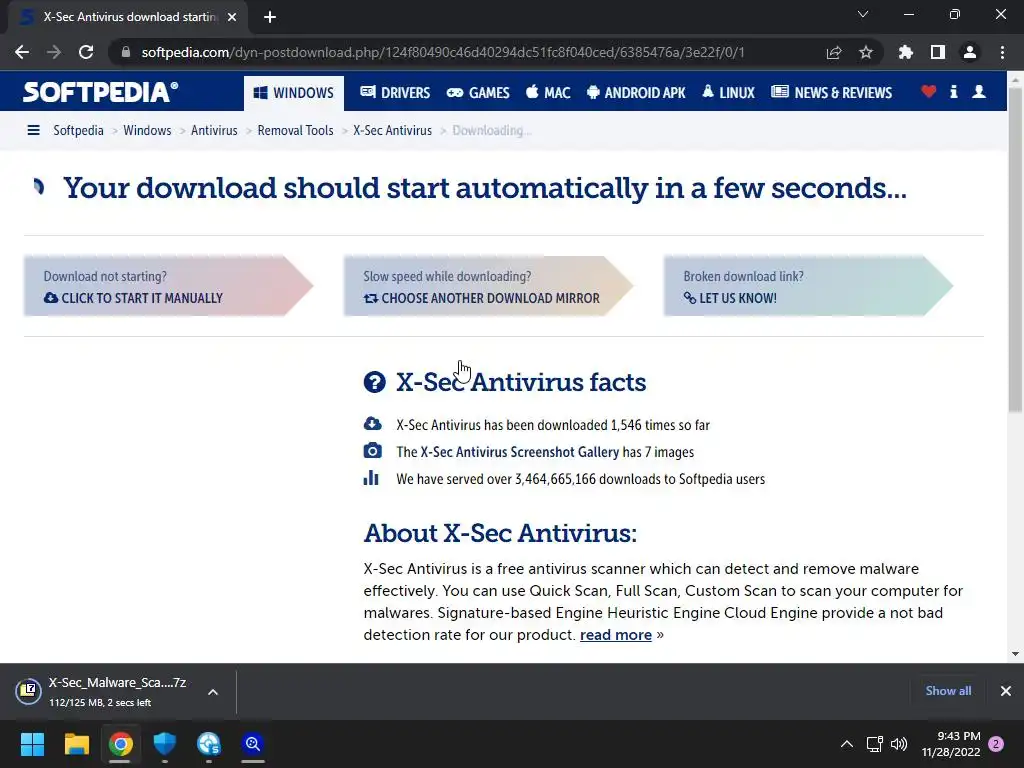Open the Chrome profile avatar
Image resolution: width=1024 pixels, height=768 pixels.
point(970,52)
